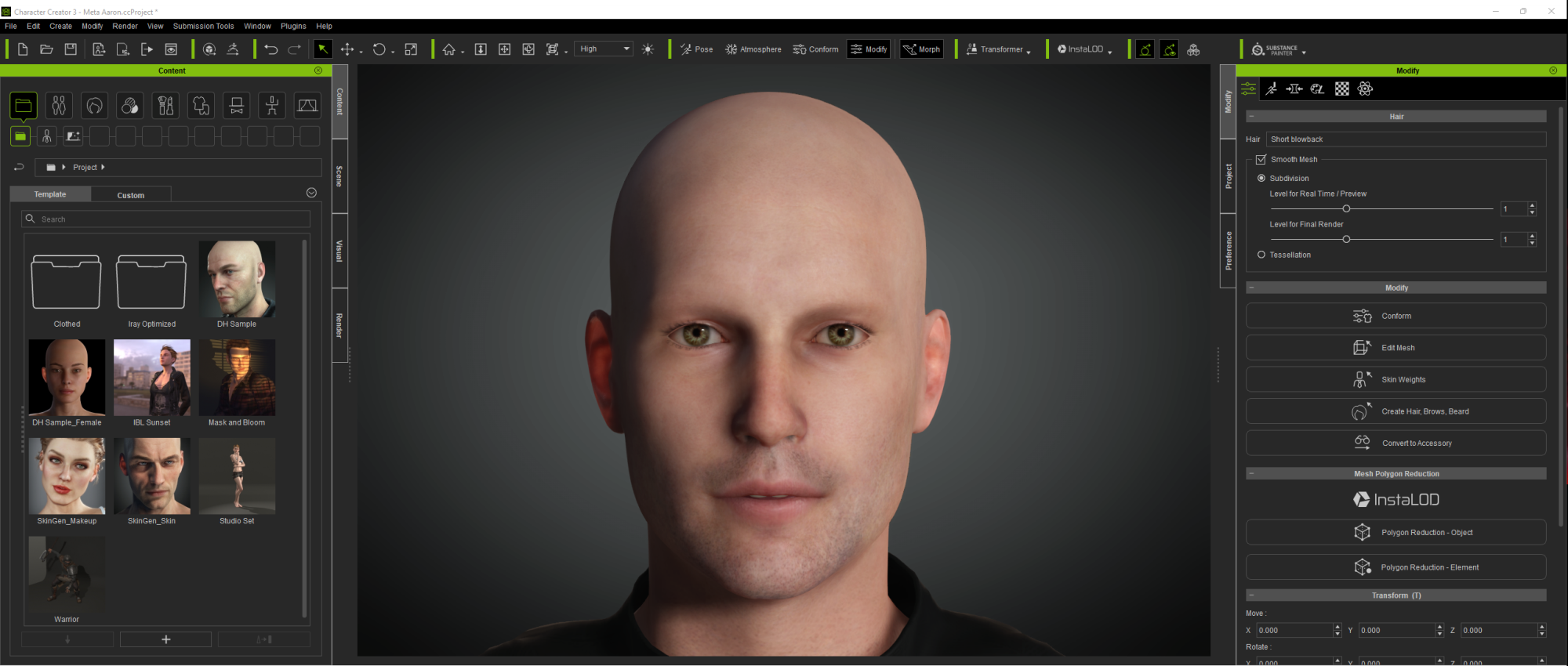Viewport: 1568px width, 666px height.
Task: Open the render quality High dropdown
Action: 604,49
